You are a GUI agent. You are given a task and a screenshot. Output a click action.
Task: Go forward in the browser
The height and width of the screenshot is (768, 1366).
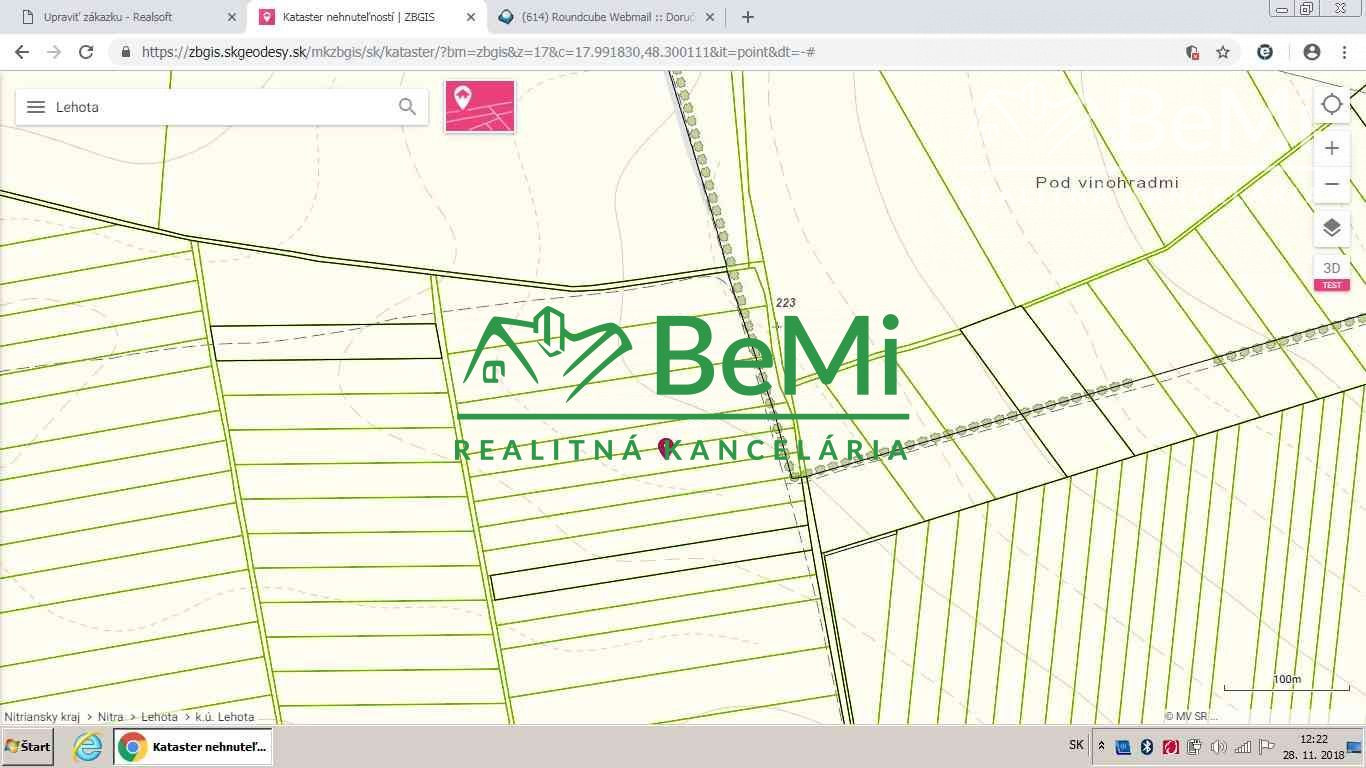54,52
